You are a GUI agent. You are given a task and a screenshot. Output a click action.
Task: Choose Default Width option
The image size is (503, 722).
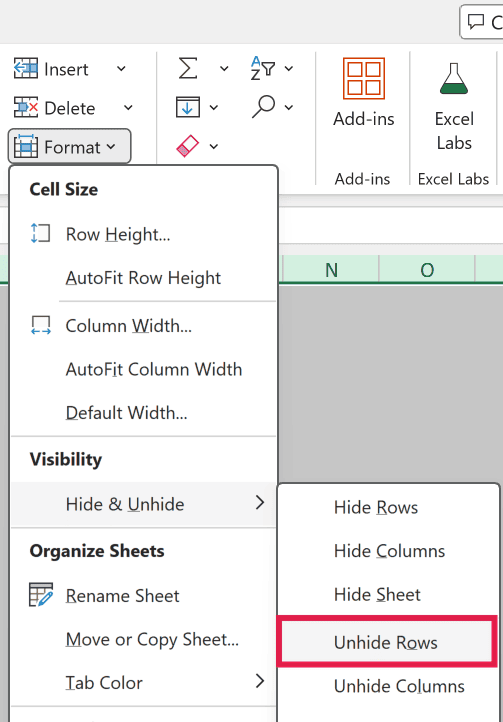click(x=143, y=413)
